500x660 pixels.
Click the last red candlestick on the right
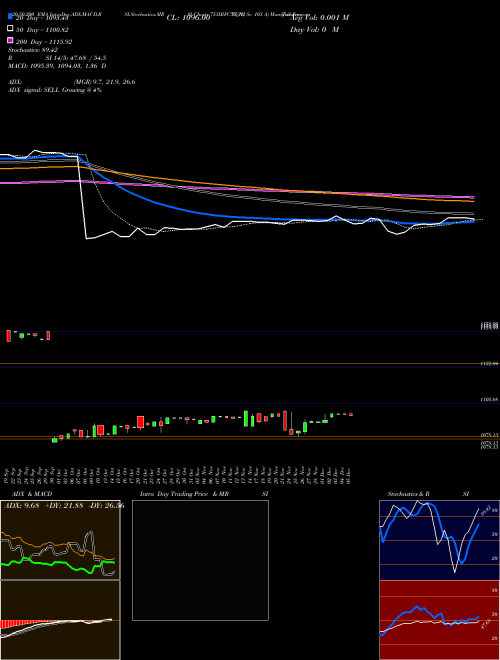(351, 415)
